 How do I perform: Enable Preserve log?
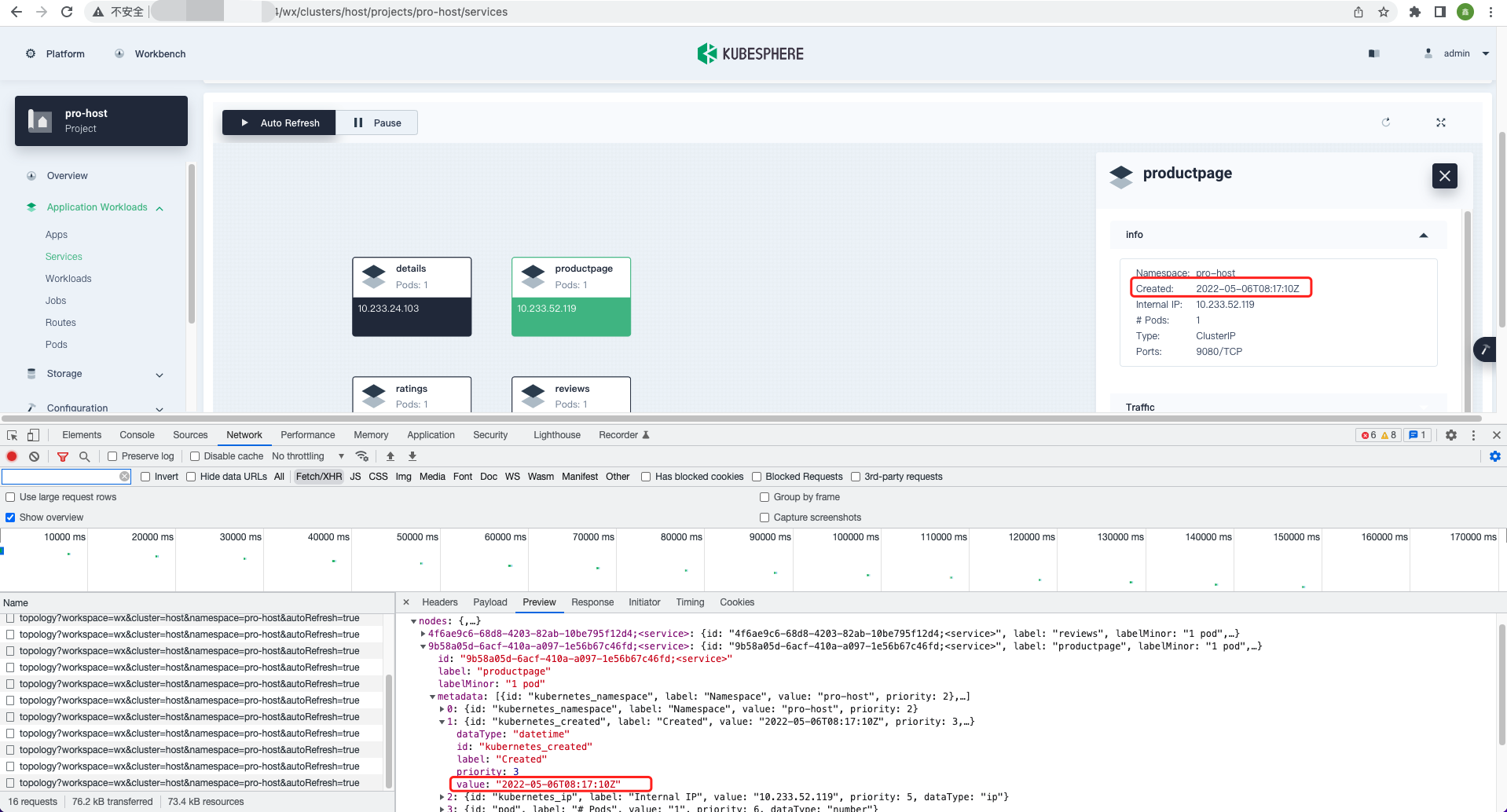(x=112, y=456)
